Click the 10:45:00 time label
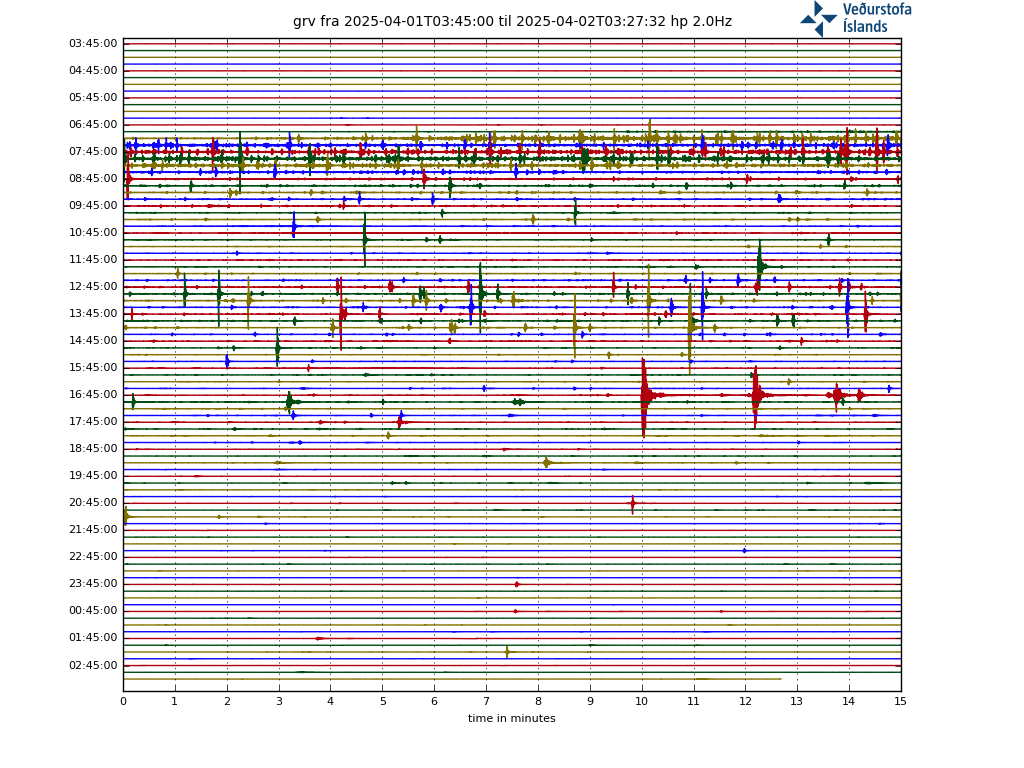1024x768 pixels. coord(93,232)
